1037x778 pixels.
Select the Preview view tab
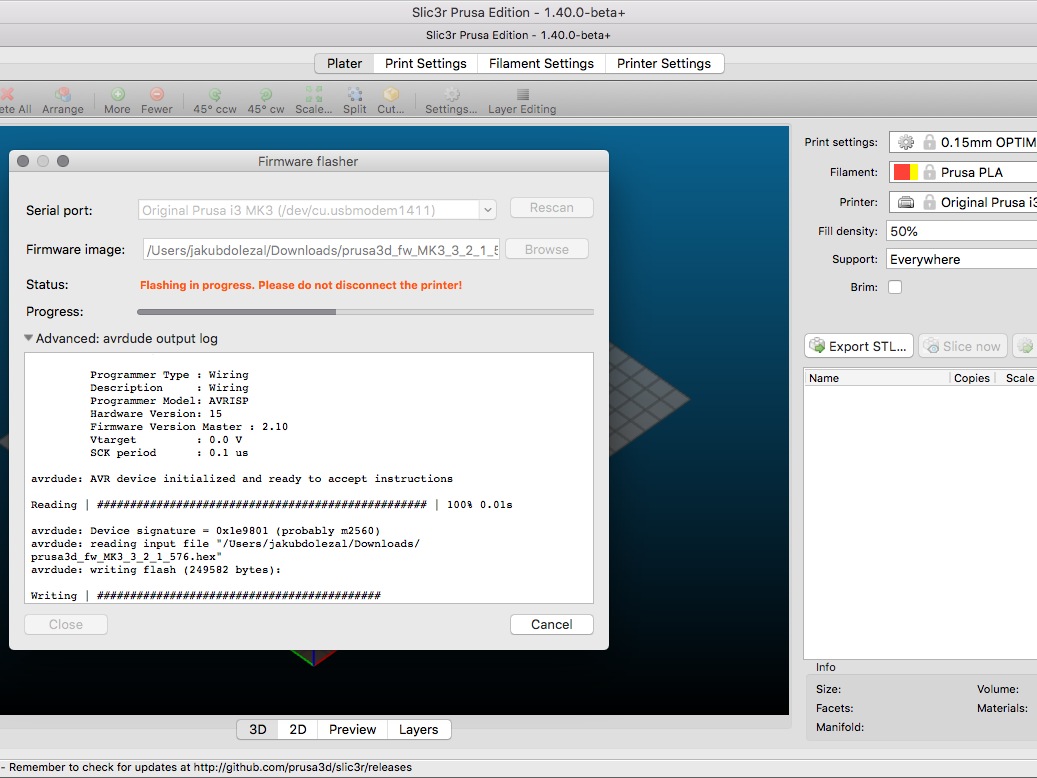point(352,729)
